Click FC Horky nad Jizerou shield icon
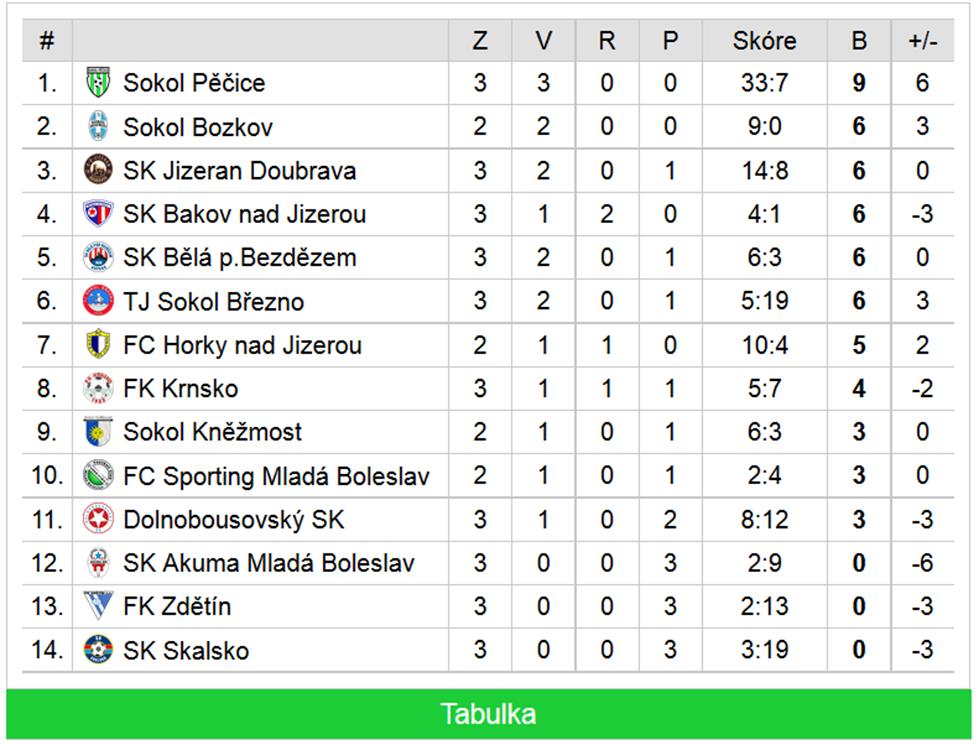The height and width of the screenshot is (745, 979). click(98, 345)
